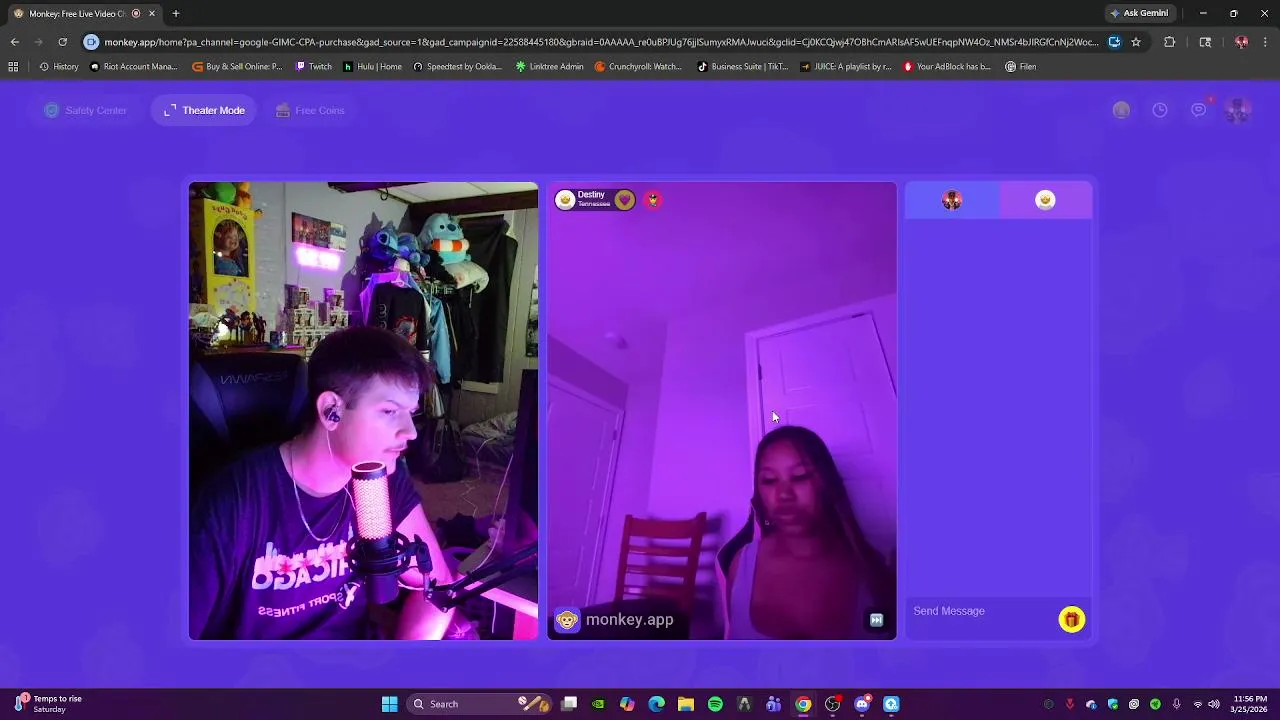Click Ask Gemini button

point(1139,13)
